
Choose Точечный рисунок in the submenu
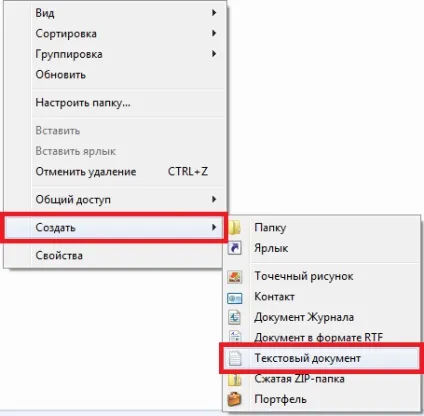tap(322, 276)
